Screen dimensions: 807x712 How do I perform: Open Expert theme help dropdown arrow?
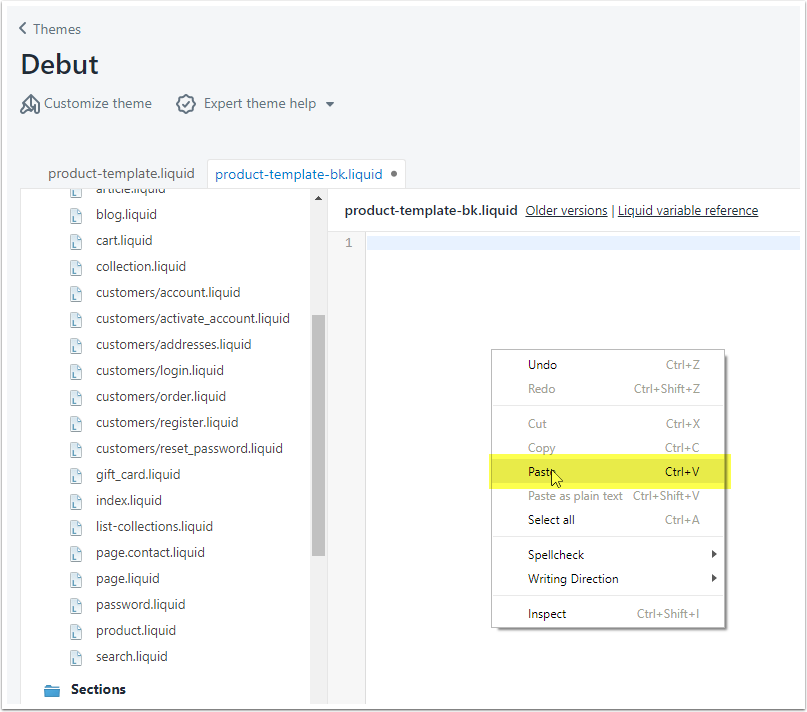tap(330, 105)
